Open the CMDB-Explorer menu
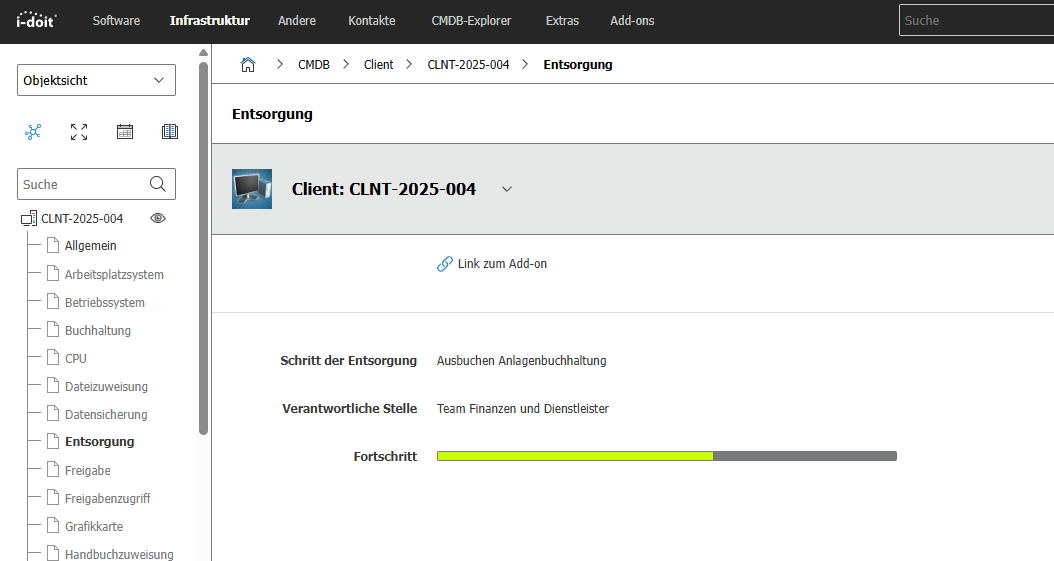 tap(471, 21)
